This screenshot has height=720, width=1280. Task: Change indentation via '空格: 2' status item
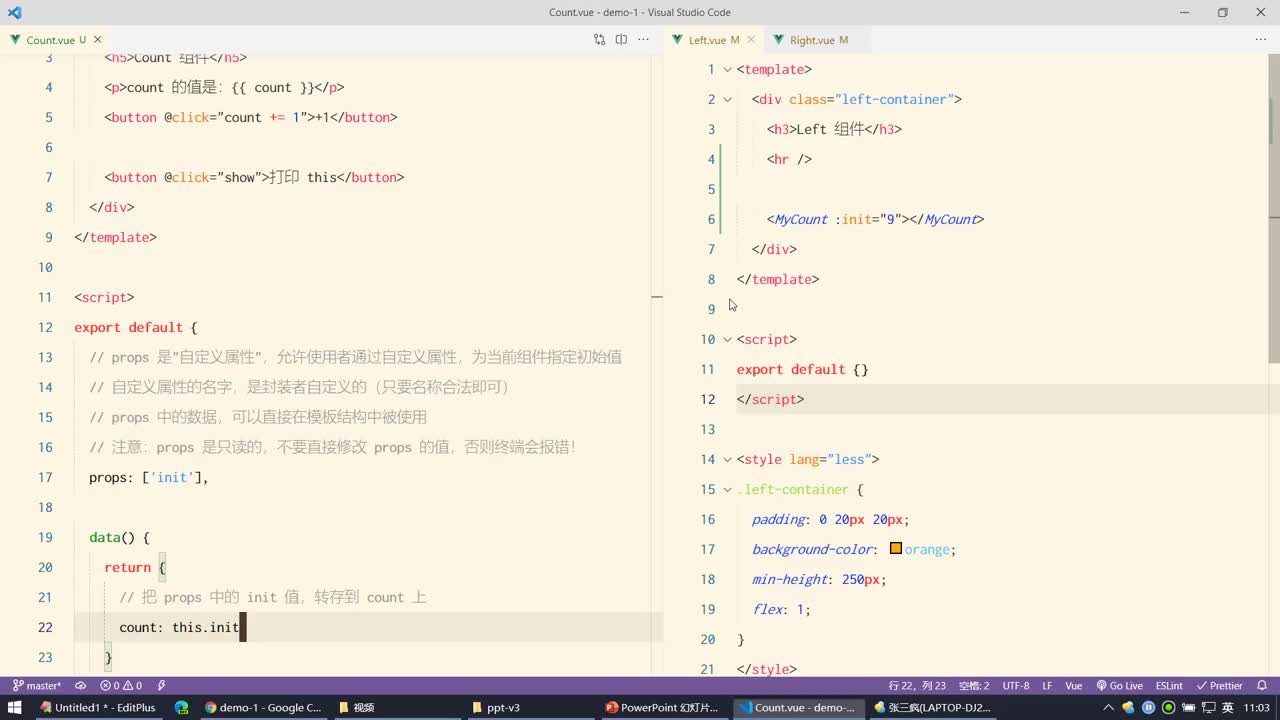(x=974, y=686)
